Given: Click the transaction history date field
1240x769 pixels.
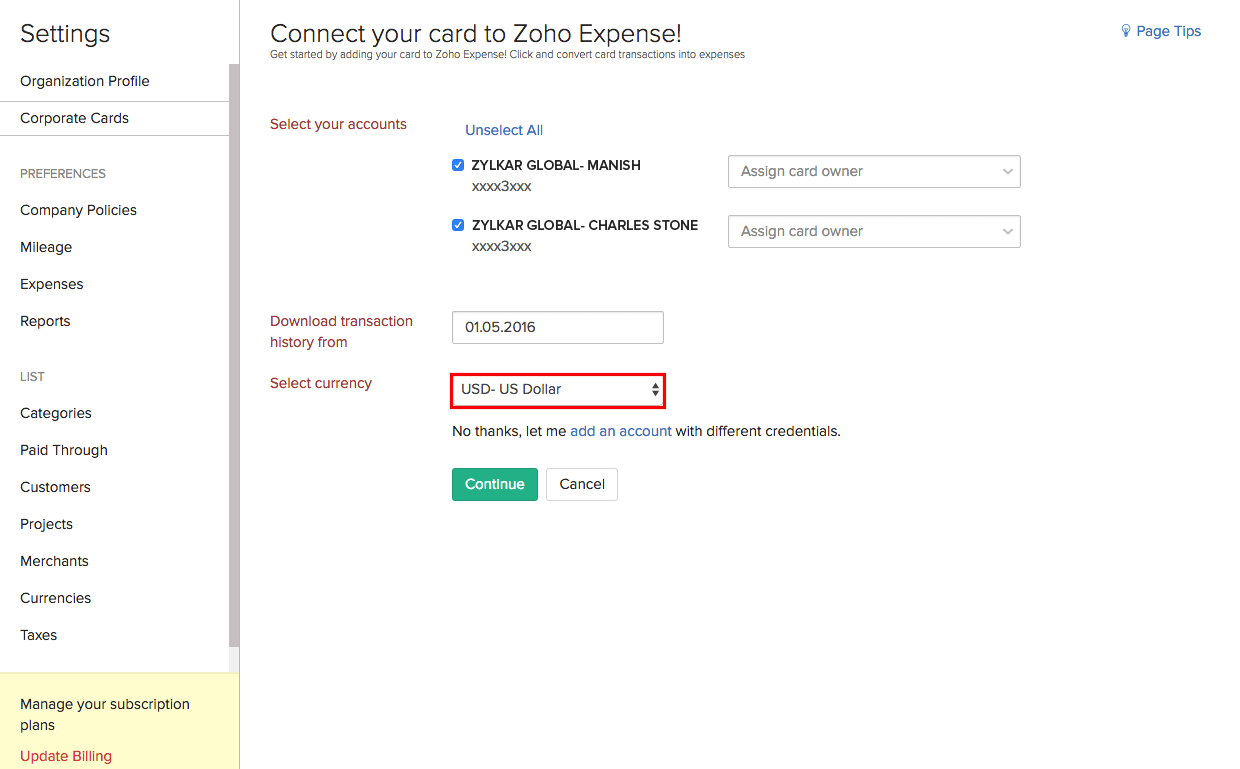Looking at the screenshot, I should (557, 327).
